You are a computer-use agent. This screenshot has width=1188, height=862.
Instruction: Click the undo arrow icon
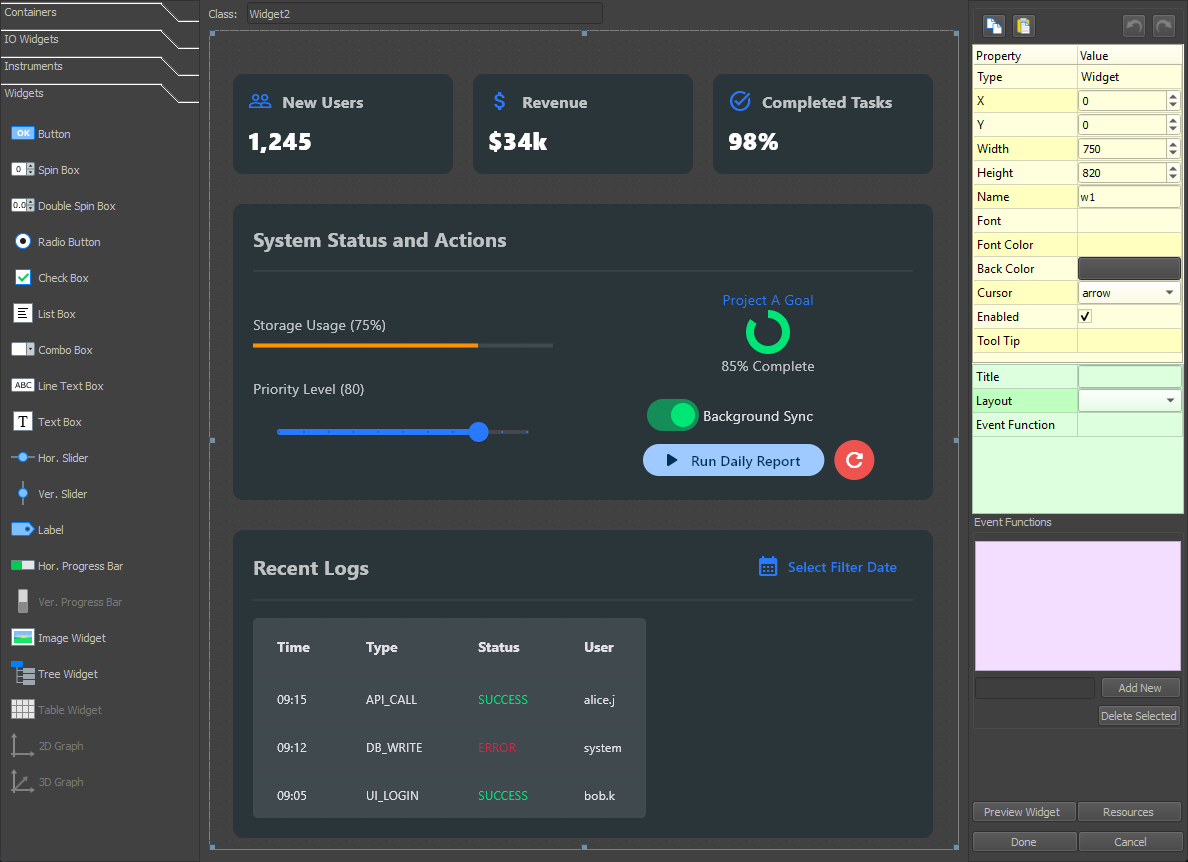pos(1134,25)
